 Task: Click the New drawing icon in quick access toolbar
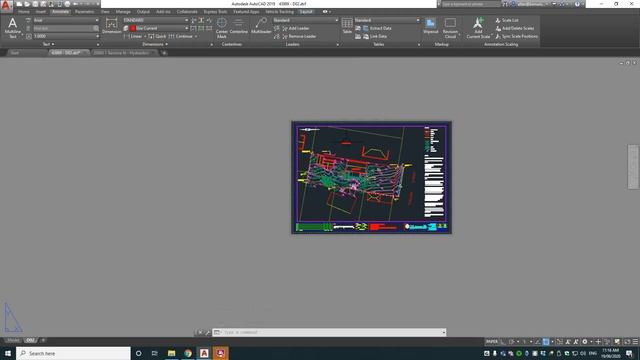19,4
